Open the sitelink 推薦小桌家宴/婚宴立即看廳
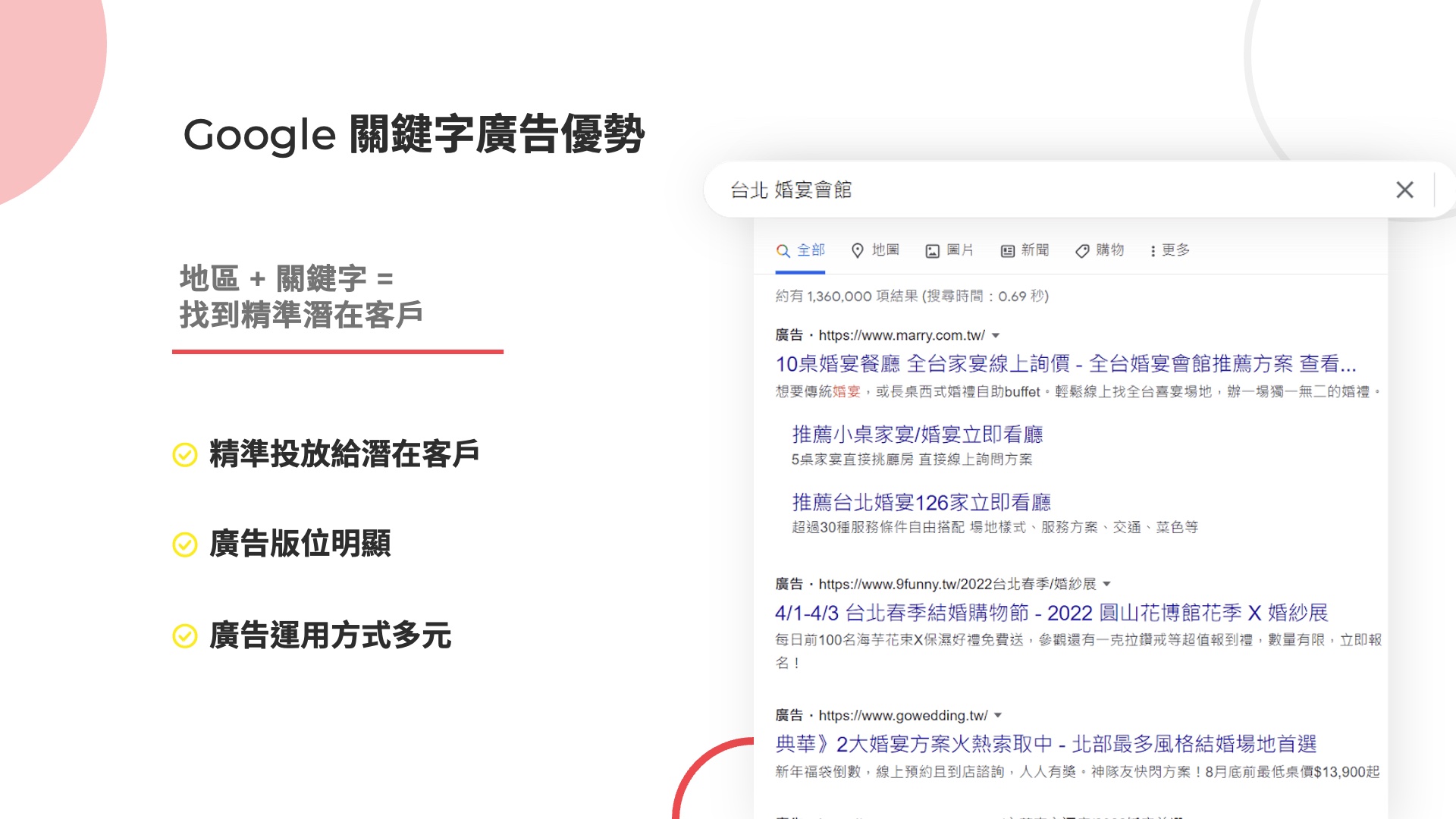The width and height of the screenshot is (1456, 819). pyautogui.click(x=918, y=435)
